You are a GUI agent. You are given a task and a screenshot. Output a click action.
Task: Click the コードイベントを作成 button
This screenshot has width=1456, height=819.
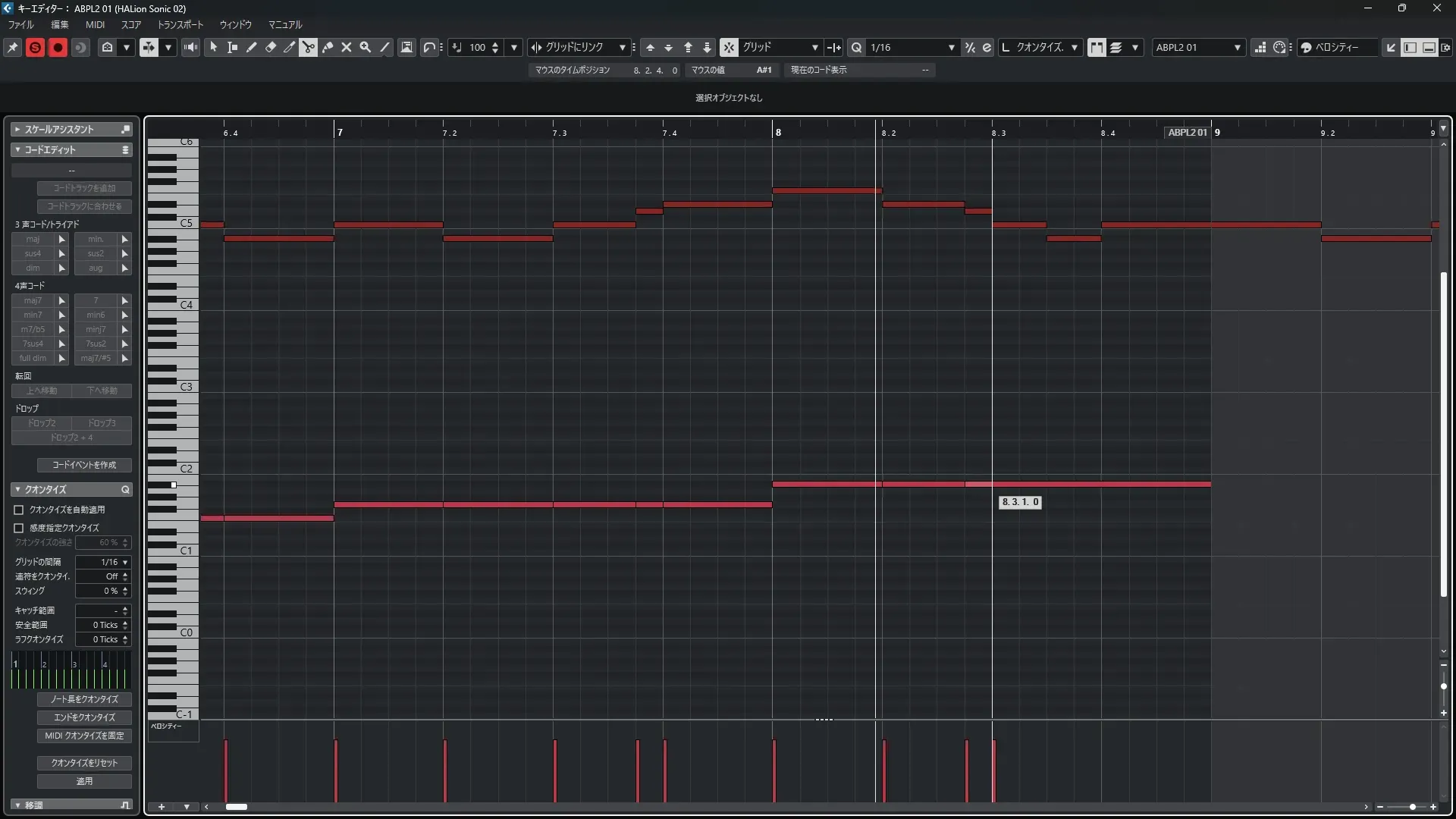pyautogui.click(x=84, y=465)
